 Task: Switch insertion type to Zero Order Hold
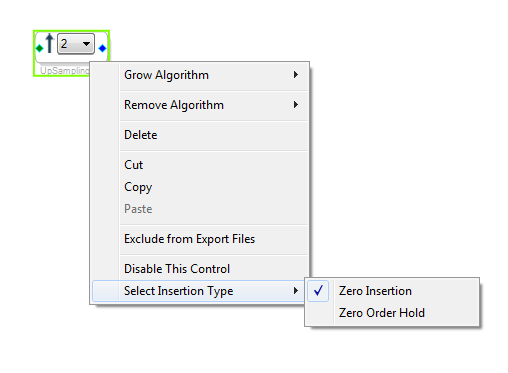pos(393,313)
